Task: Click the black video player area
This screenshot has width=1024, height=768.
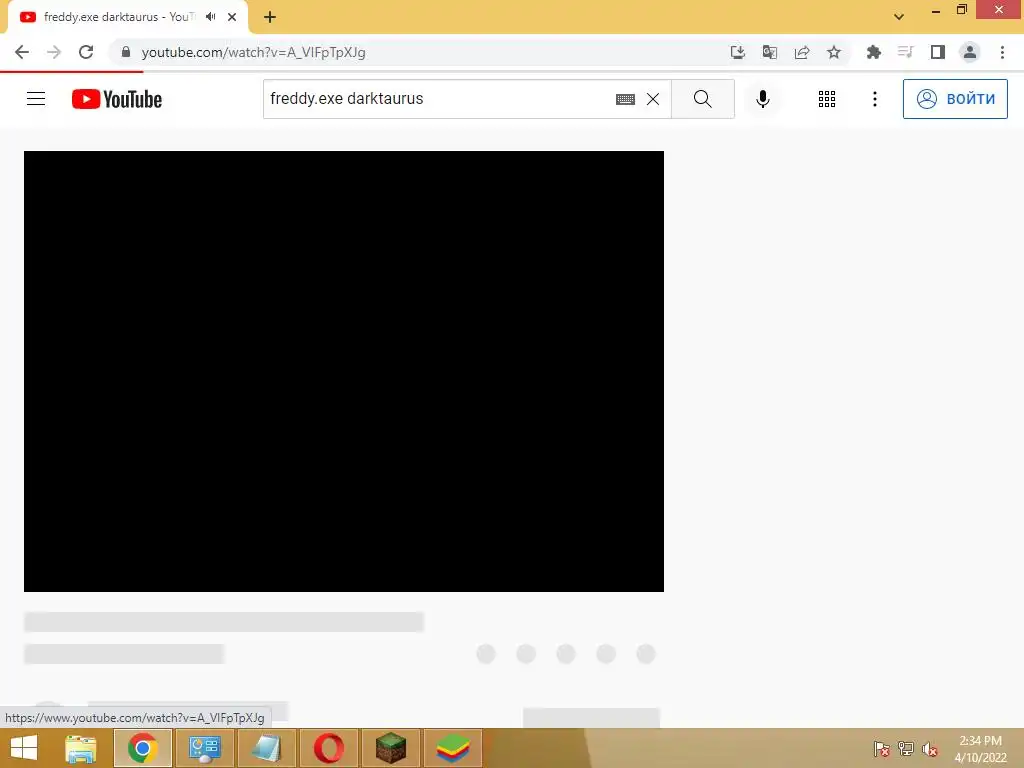Action: coord(344,371)
